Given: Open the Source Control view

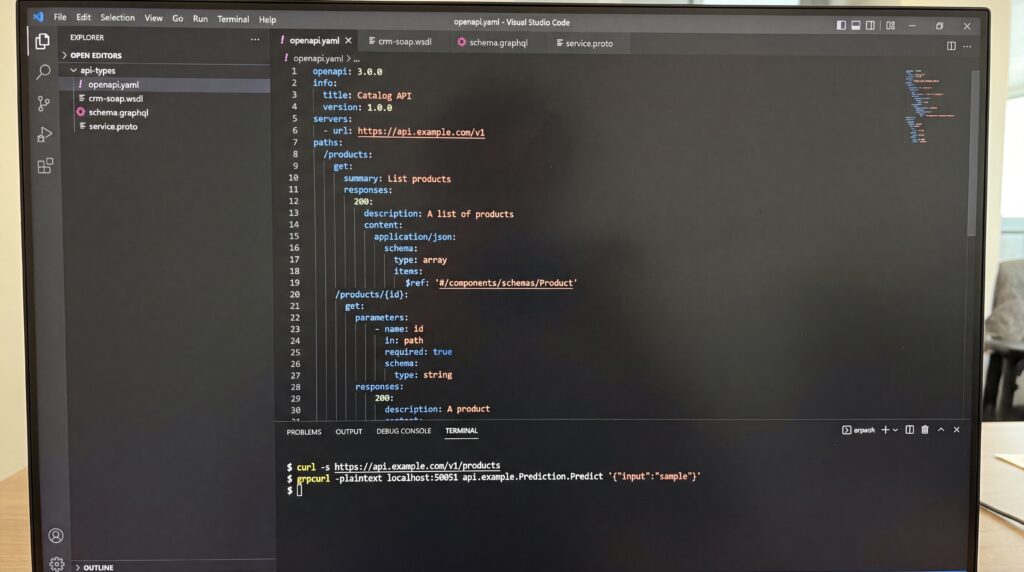Looking at the screenshot, I should 43,103.
